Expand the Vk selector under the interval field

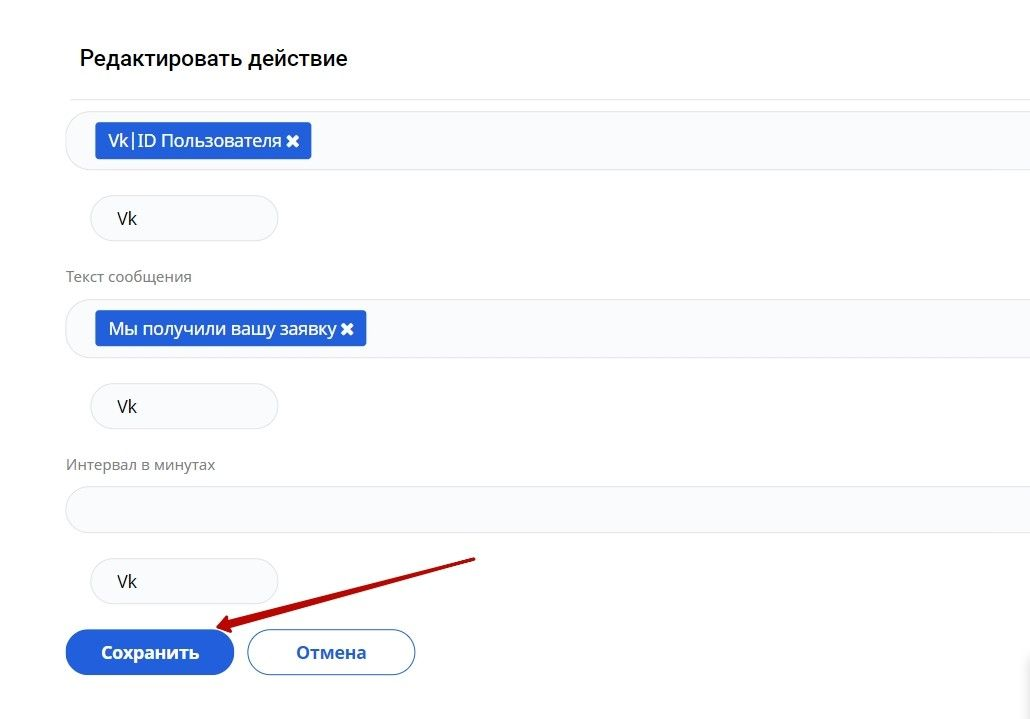184,581
